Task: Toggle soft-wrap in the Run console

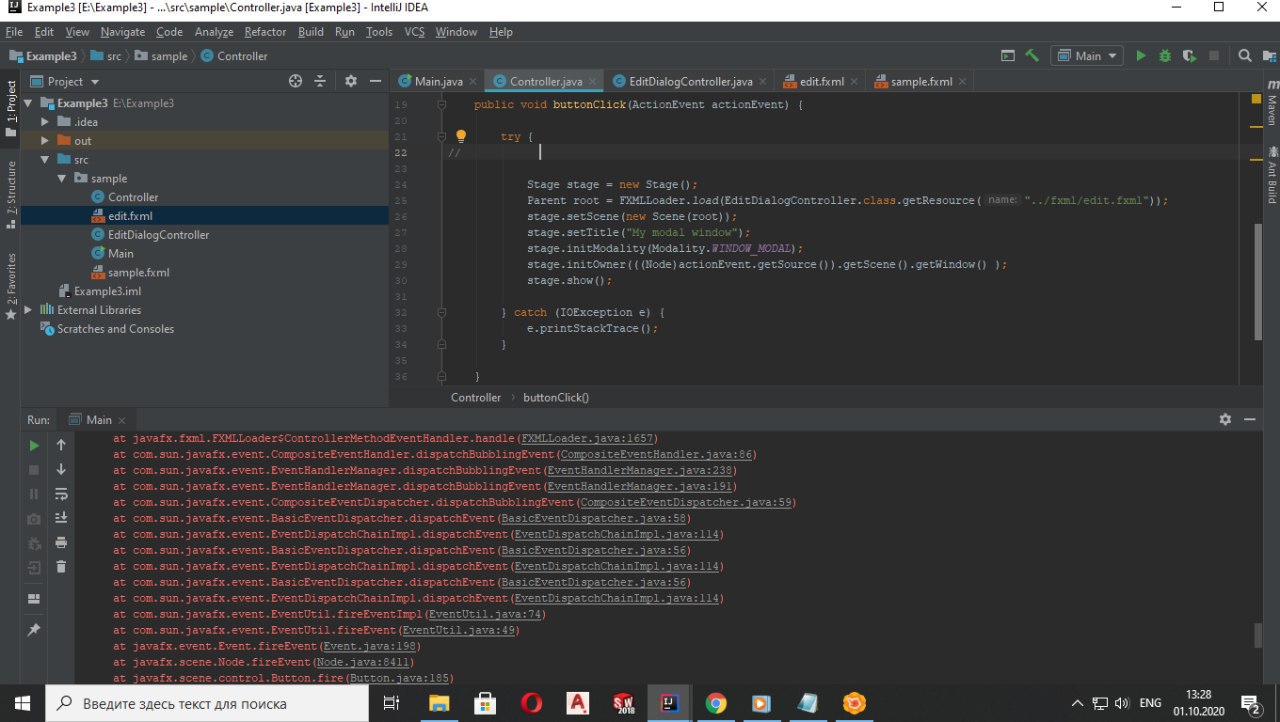Action: (x=61, y=494)
